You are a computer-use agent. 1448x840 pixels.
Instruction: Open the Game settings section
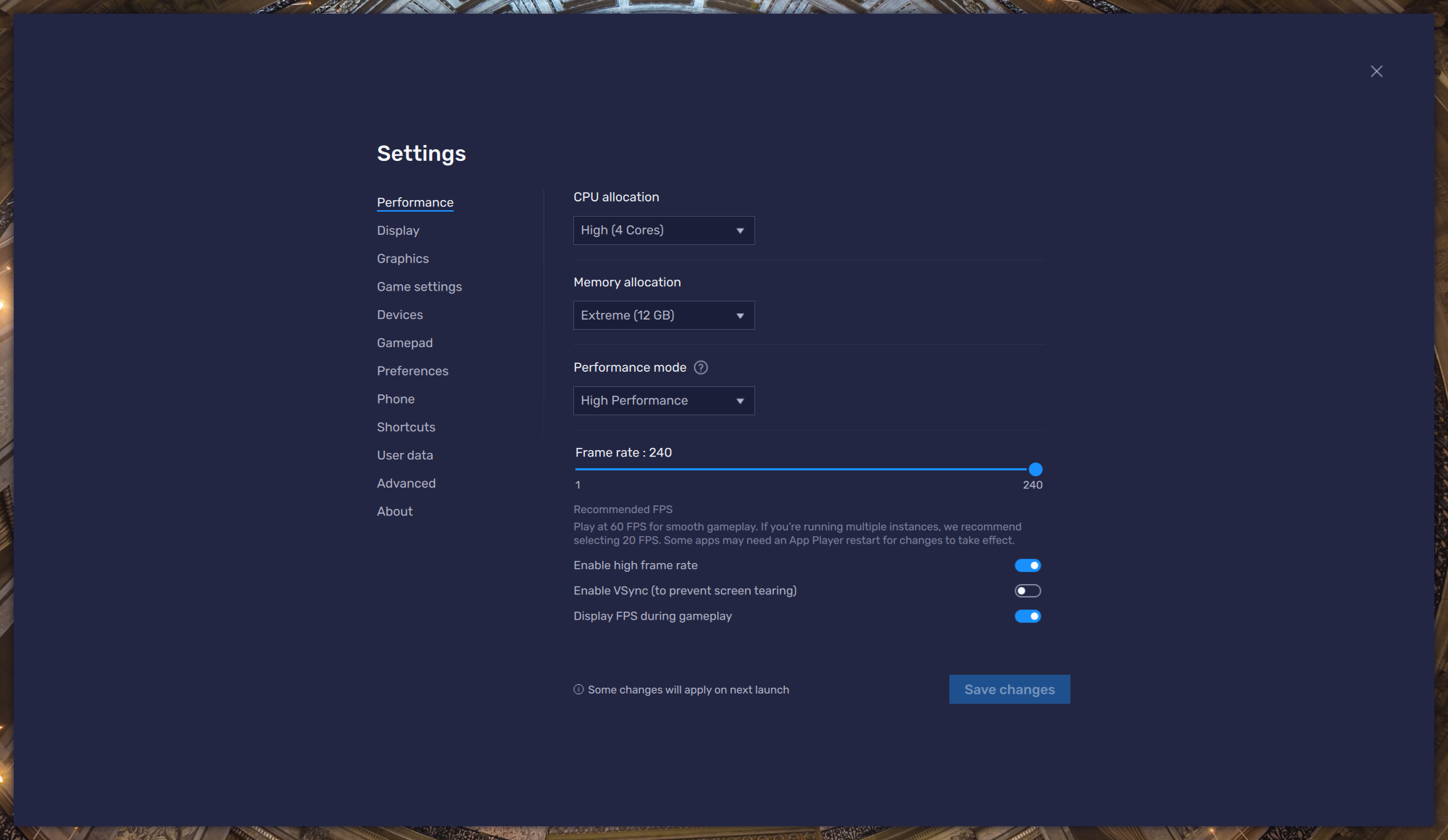coord(419,287)
